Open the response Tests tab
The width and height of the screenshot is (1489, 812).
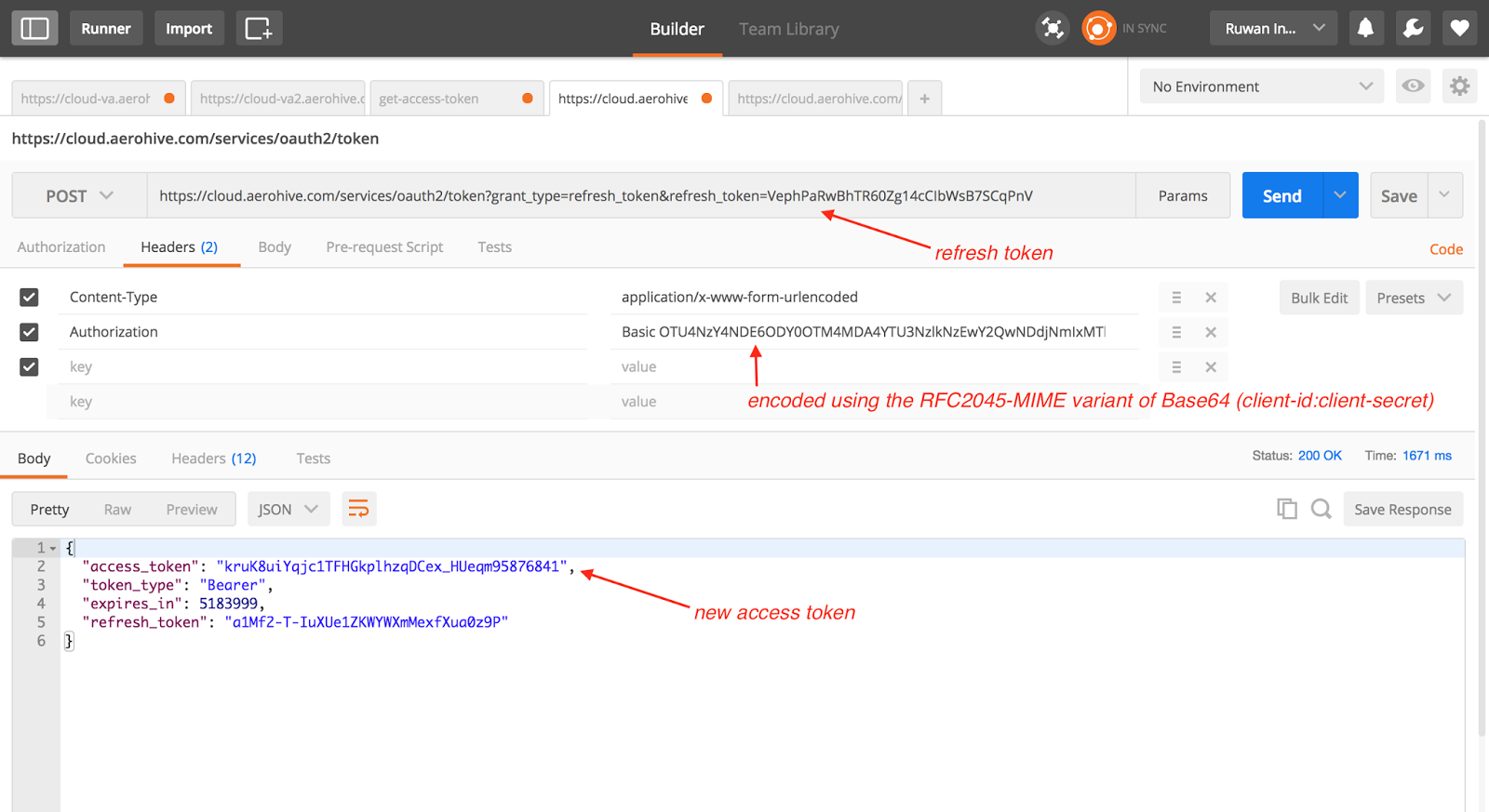313,459
